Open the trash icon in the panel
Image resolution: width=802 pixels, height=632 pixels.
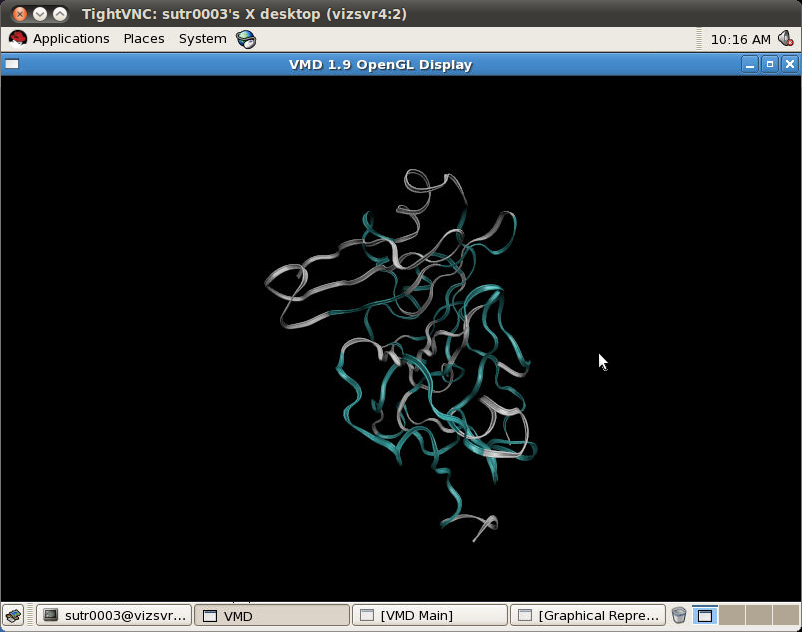click(679, 615)
